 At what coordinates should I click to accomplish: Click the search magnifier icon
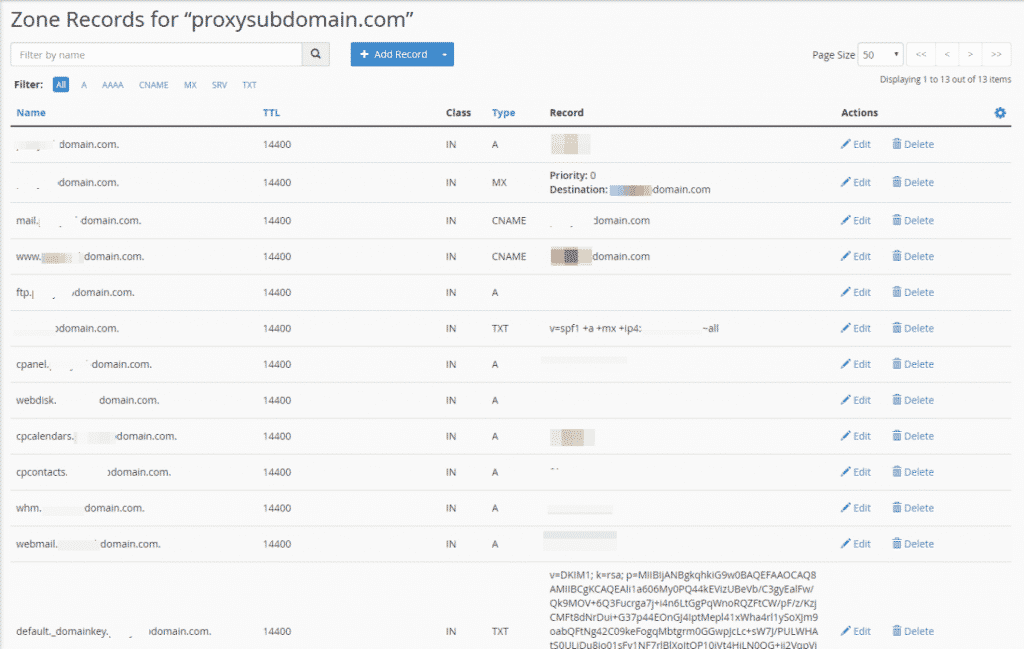(x=316, y=55)
